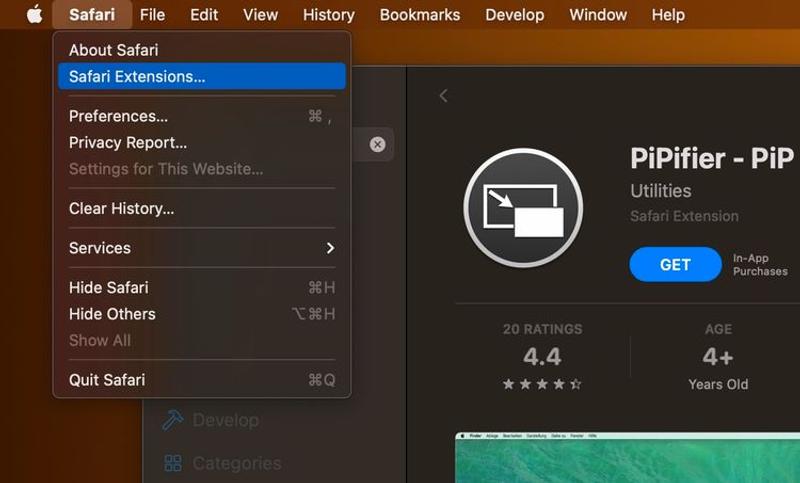The height and width of the screenshot is (483, 800).
Task: Open Privacy Report… menu item
Action: [x=202, y=143]
